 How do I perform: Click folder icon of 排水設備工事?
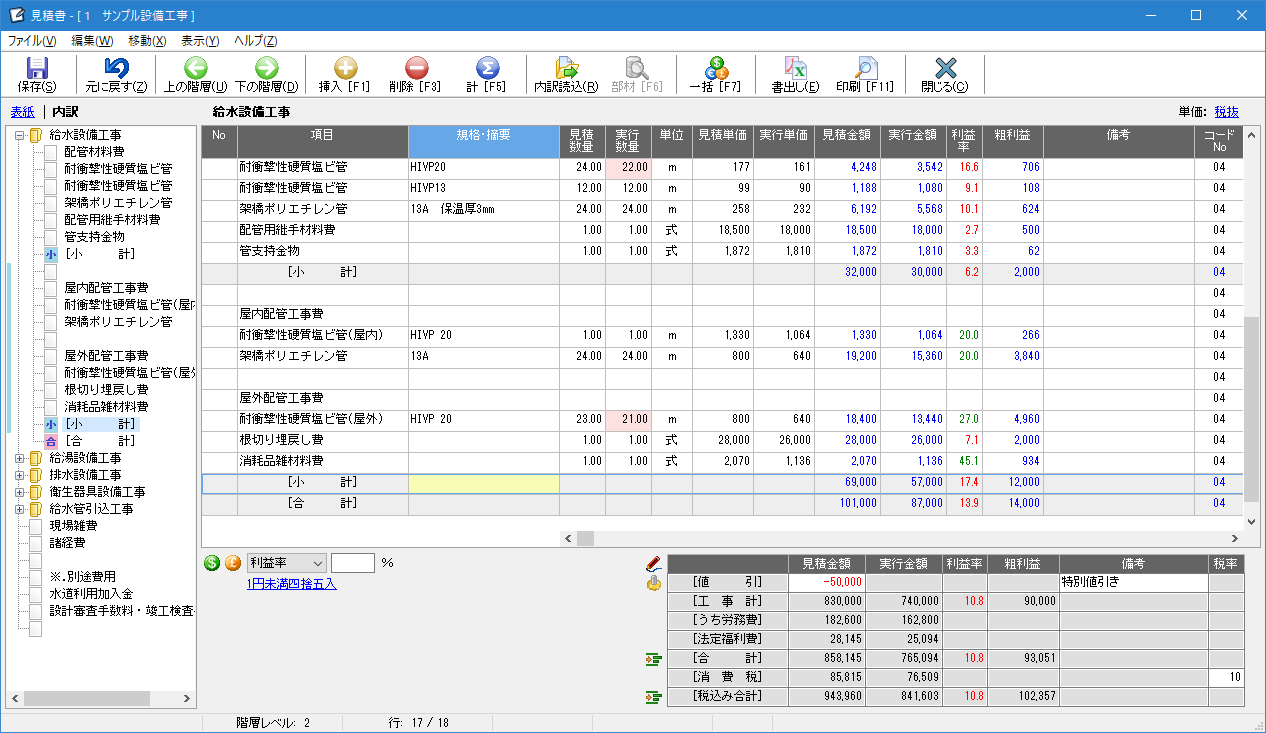36,475
